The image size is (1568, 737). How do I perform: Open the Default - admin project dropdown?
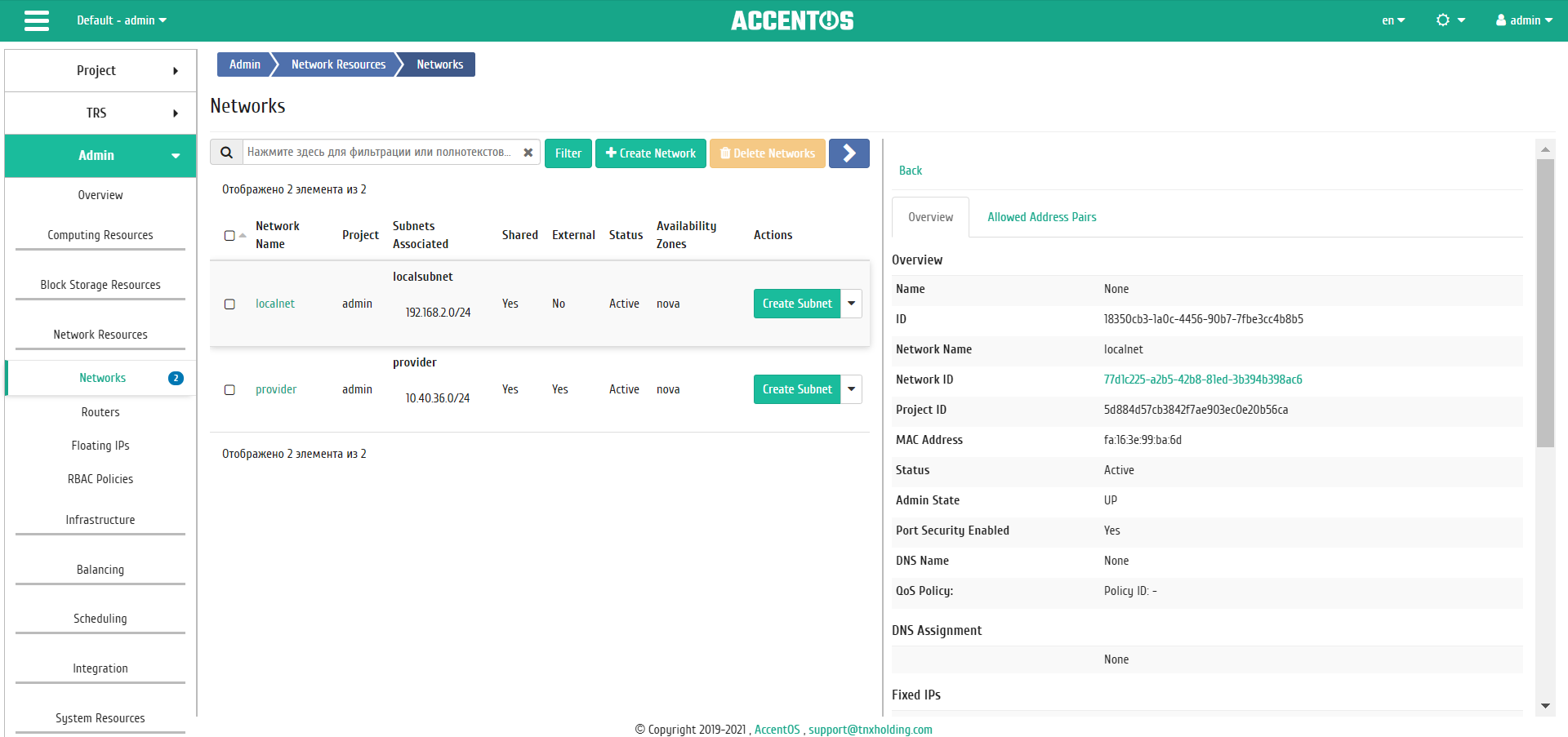click(122, 20)
